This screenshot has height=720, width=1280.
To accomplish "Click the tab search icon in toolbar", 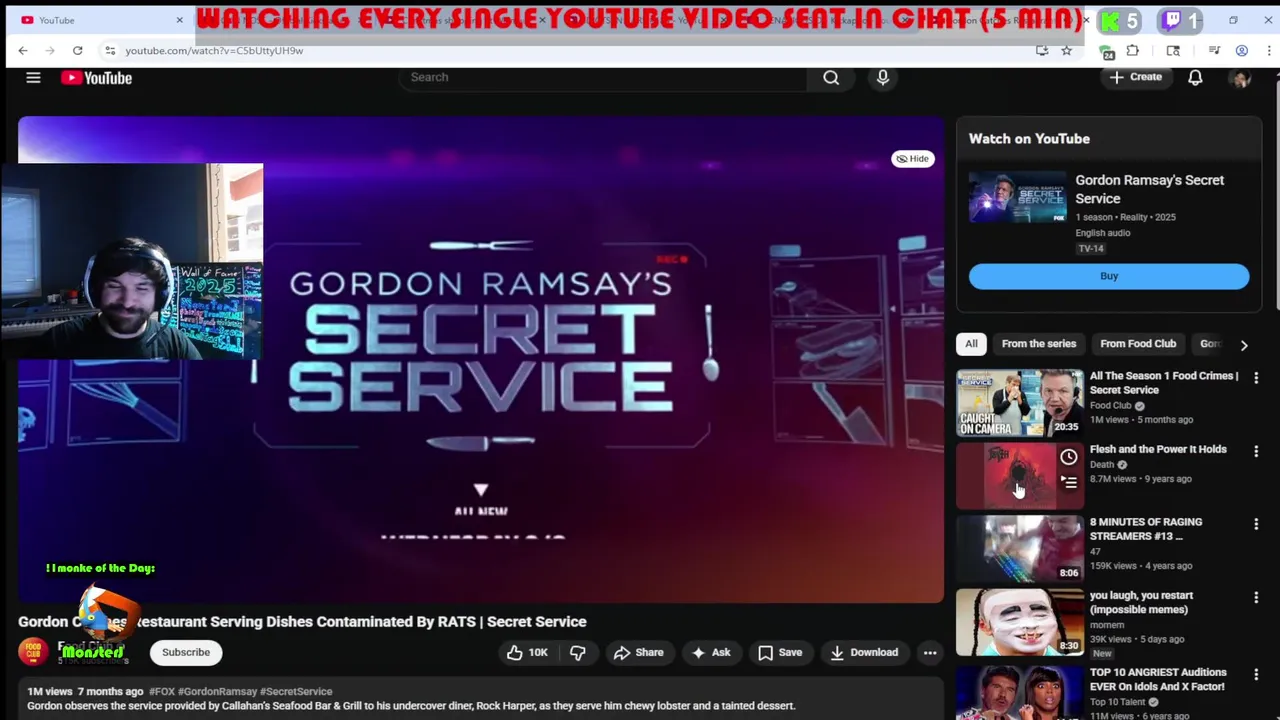I will [1173, 50].
